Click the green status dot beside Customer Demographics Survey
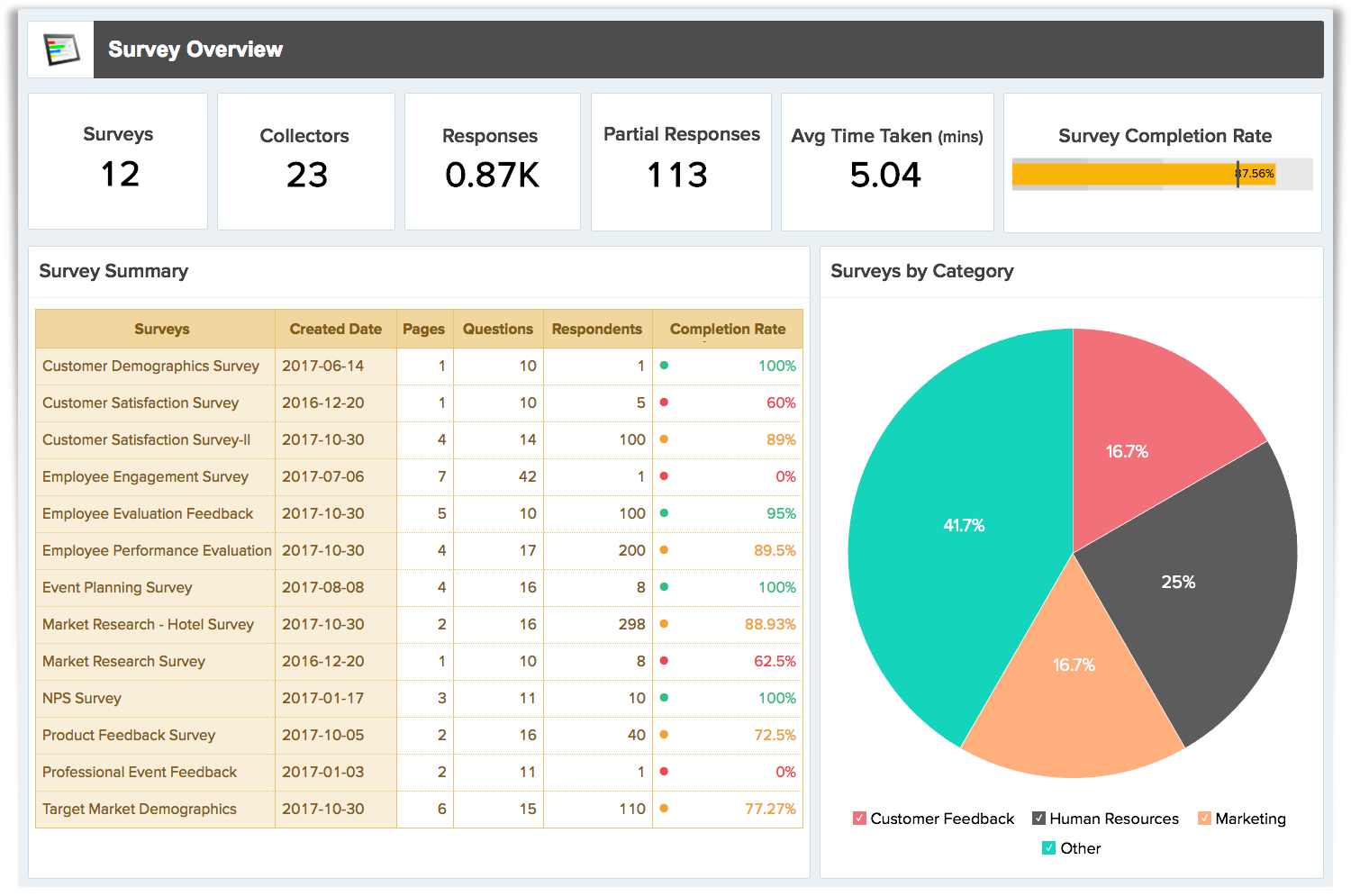The image size is (1351, 896). 664,367
